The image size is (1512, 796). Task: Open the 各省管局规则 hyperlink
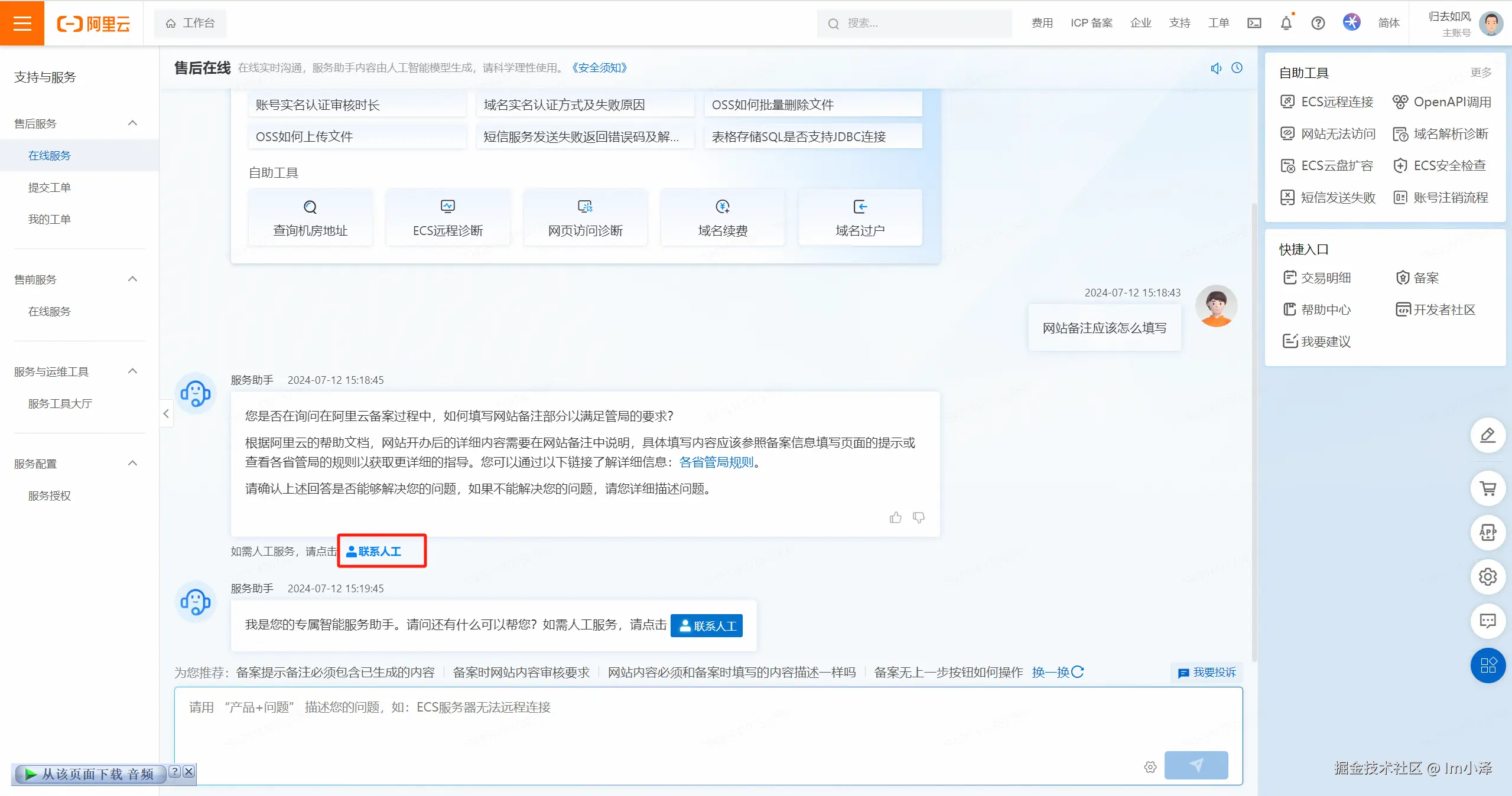coord(716,462)
